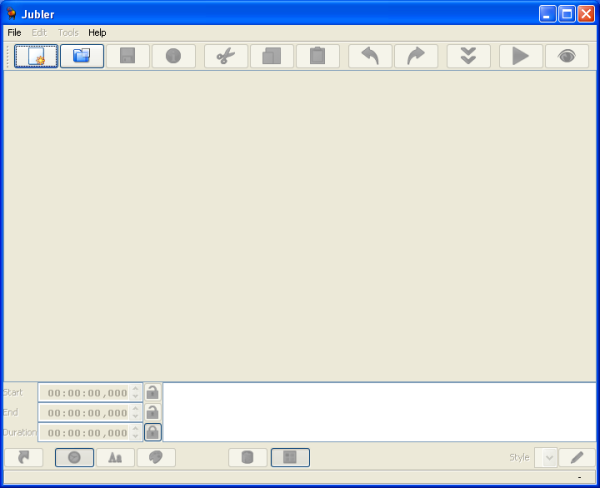This screenshot has height=488, width=600.
Task: Click the double-chevron down toolbar icon
Action: click(468, 56)
